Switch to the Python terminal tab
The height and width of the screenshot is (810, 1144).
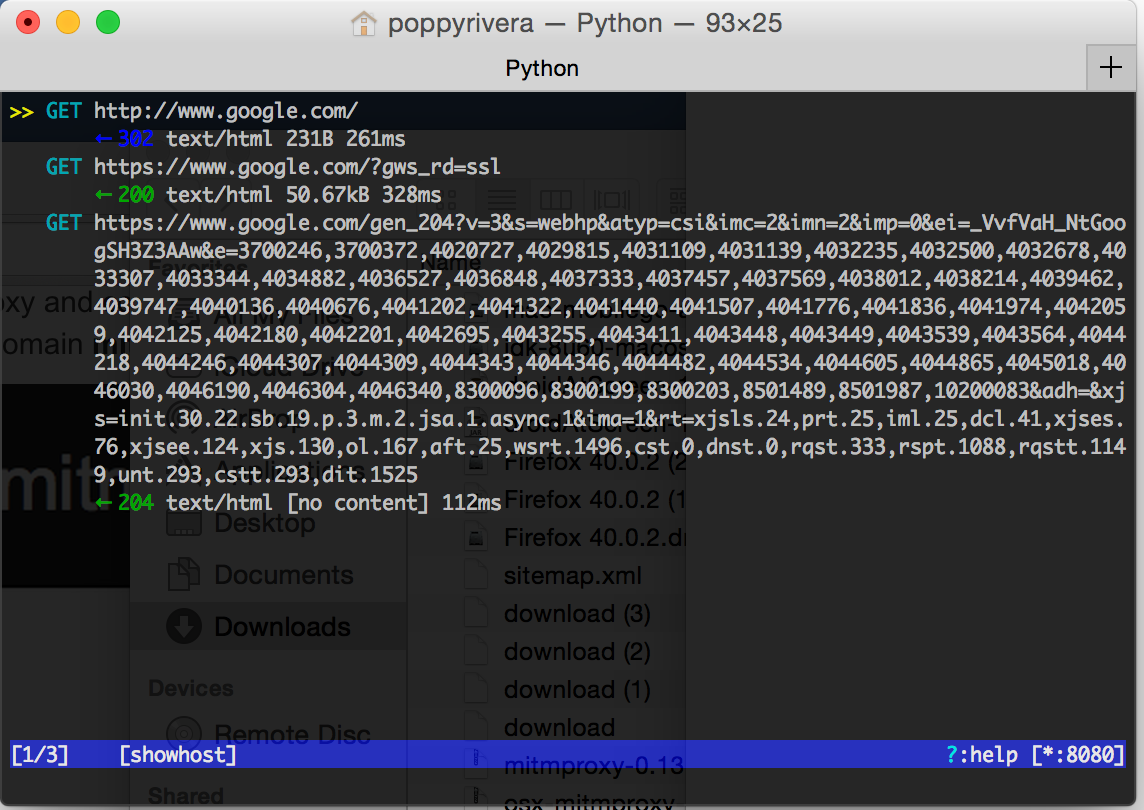coord(541,68)
